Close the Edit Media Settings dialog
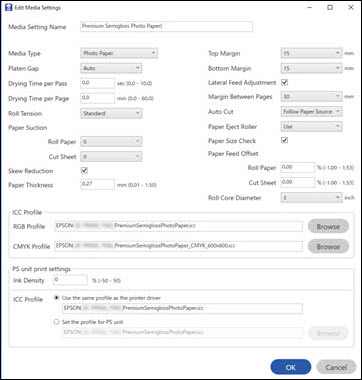Viewport: 362px width, 380px height. tap(351, 7)
